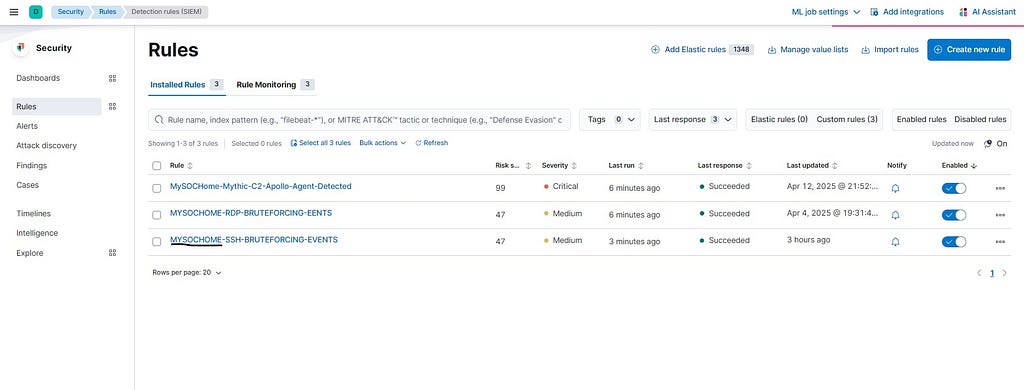The image size is (1024, 390).
Task: Click the notify bell for the SSH bruteforcing rule
Action: pyautogui.click(x=895, y=242)
